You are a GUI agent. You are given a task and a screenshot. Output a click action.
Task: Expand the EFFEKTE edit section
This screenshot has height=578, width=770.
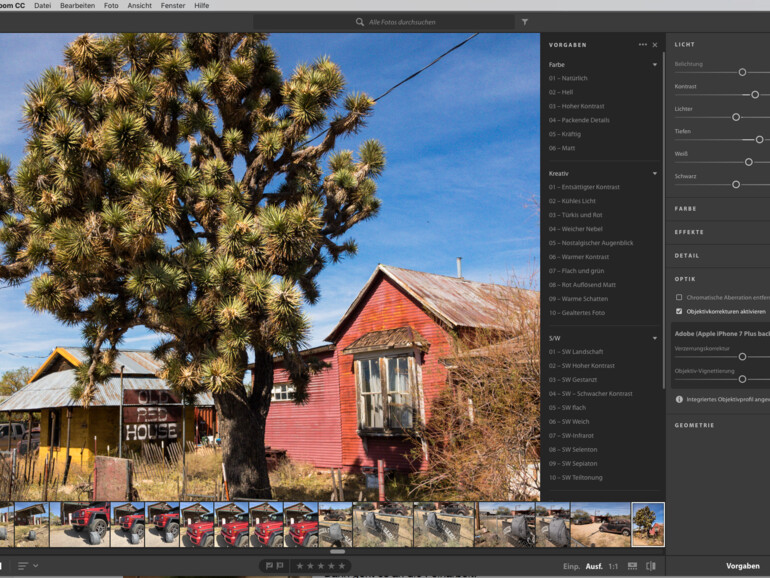(689, 232)
